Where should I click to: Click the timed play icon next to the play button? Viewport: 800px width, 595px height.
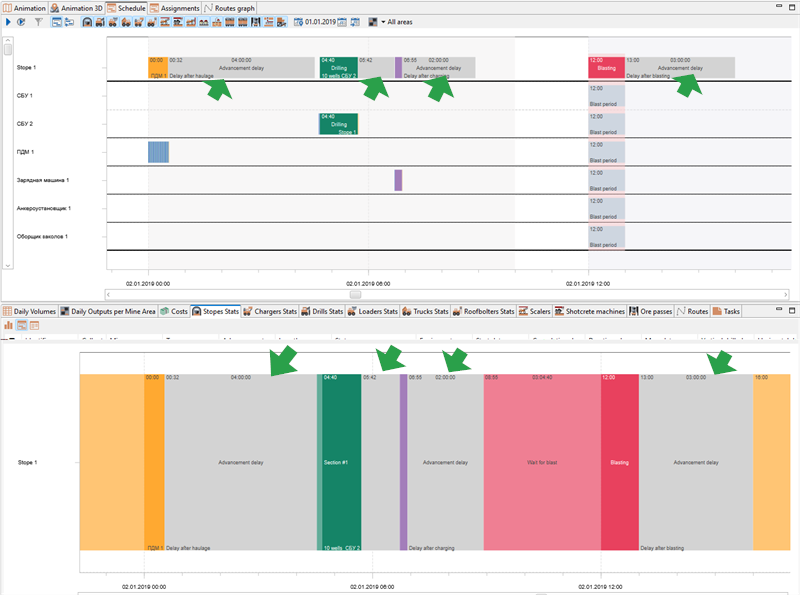pos(21,22)
